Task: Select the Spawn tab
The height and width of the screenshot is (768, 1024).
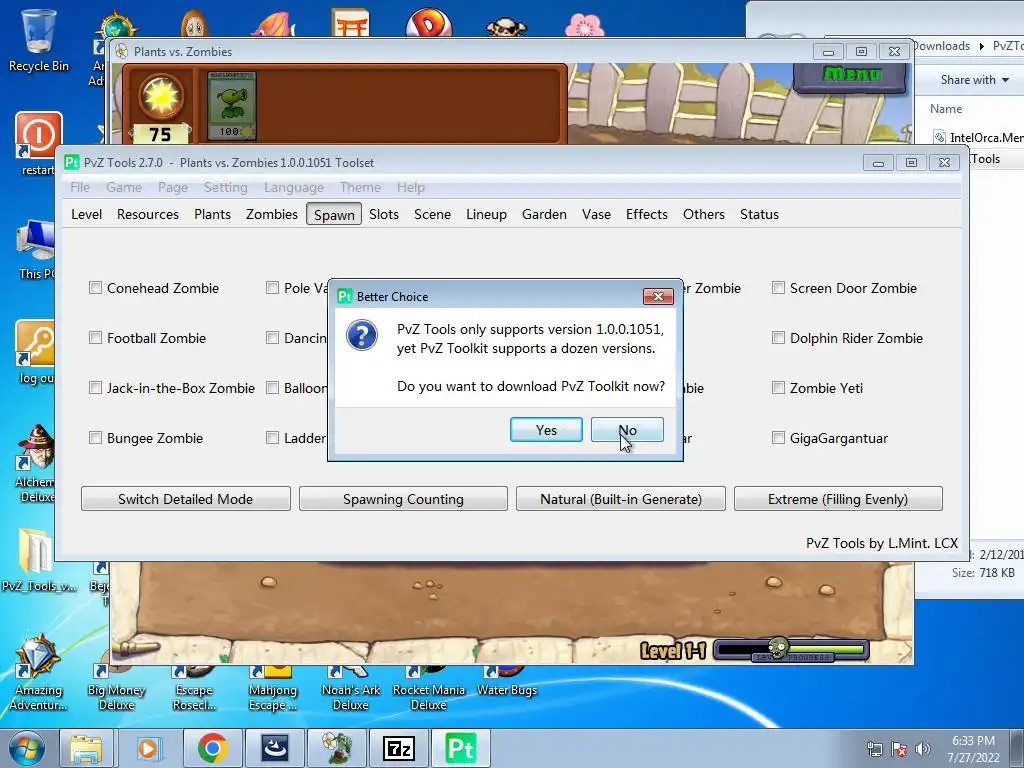Action: pyautogui.click(x=334, y=215)
